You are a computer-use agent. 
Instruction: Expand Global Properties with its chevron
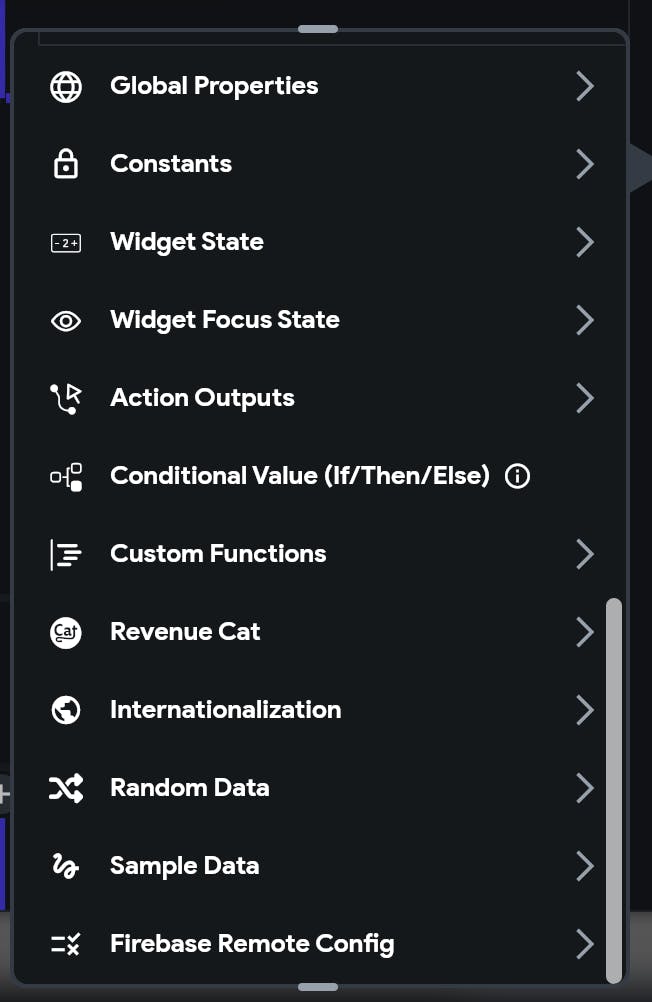click(x=585, y=86)
